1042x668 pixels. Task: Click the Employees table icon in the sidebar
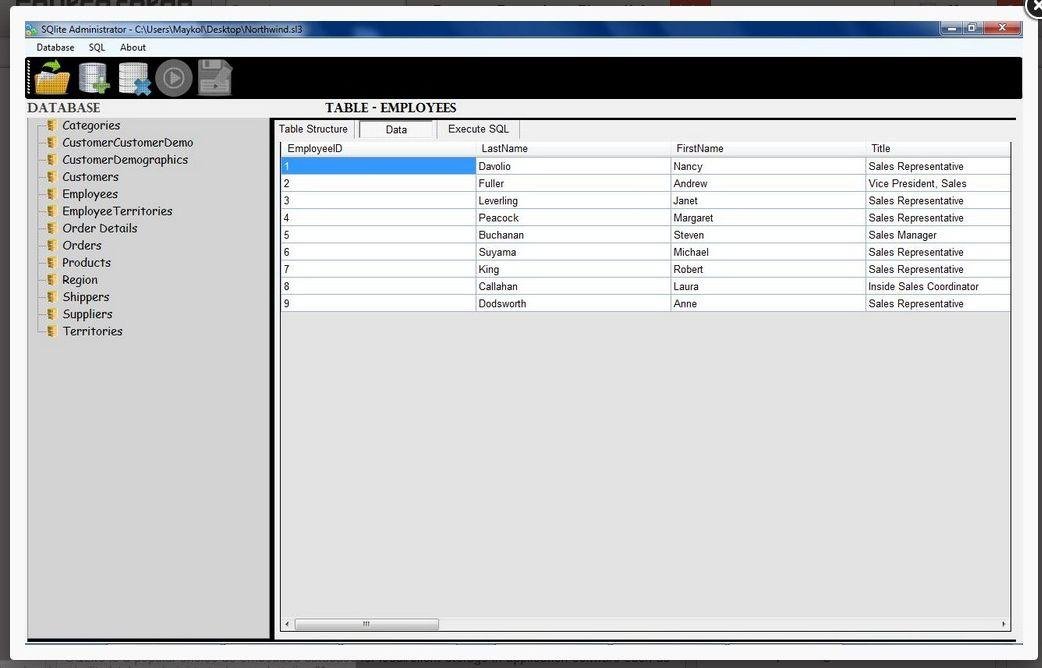coord(52,193)
